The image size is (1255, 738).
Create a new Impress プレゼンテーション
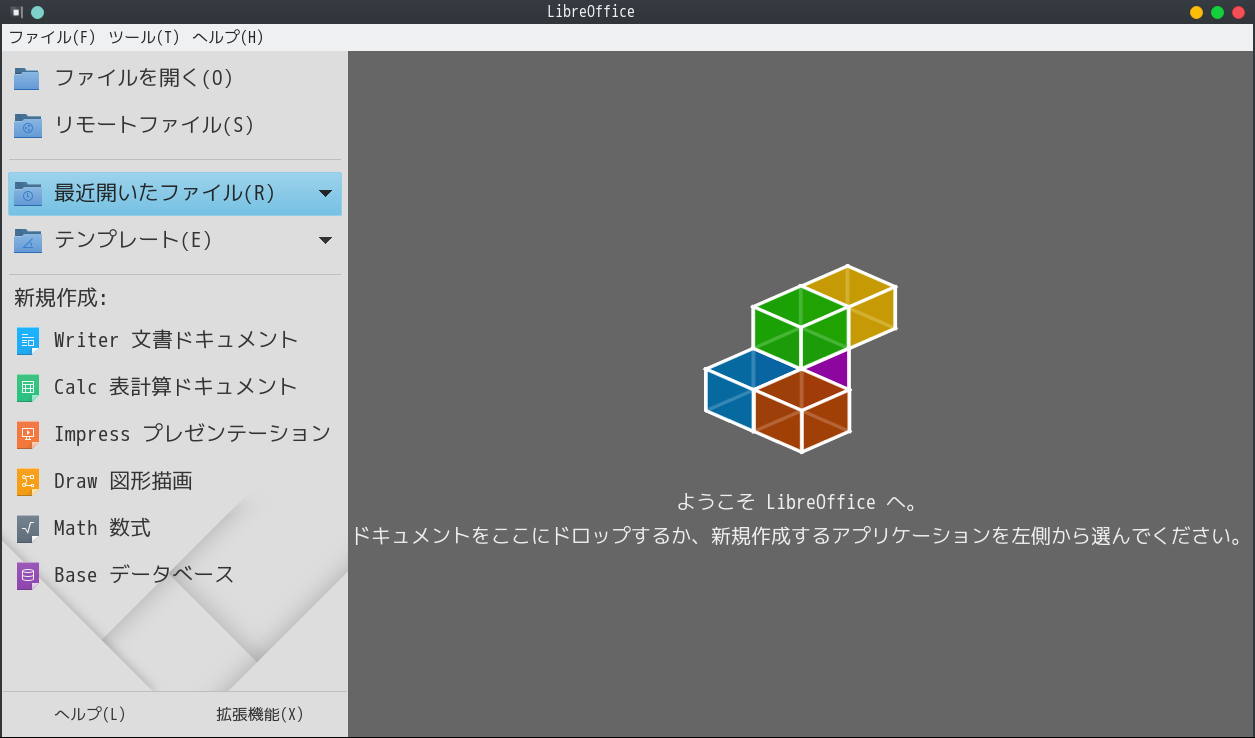pos(174,434)
